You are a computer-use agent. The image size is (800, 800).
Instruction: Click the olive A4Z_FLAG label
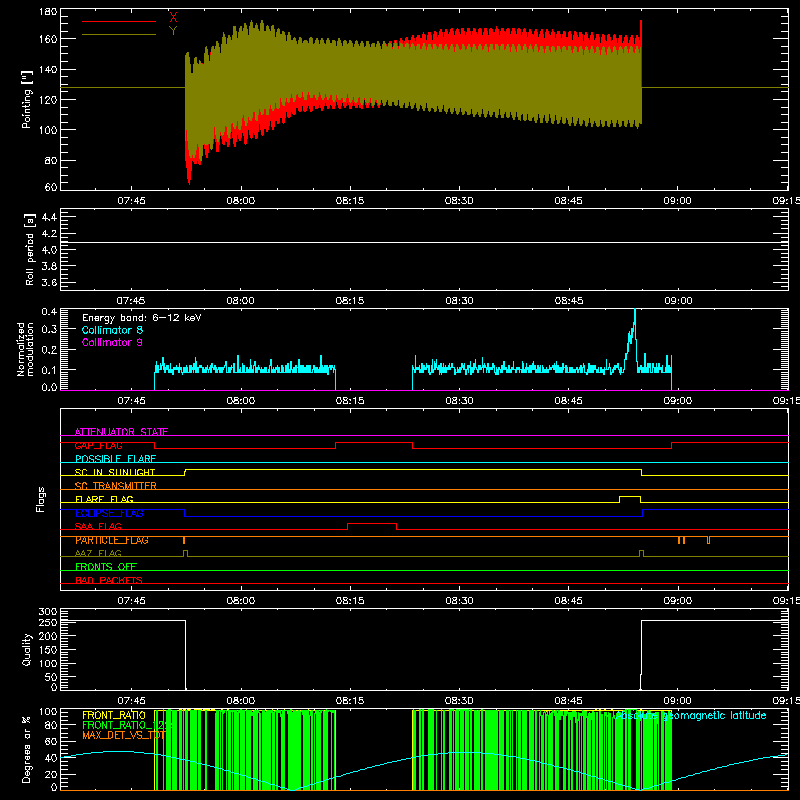pos(98,554)
